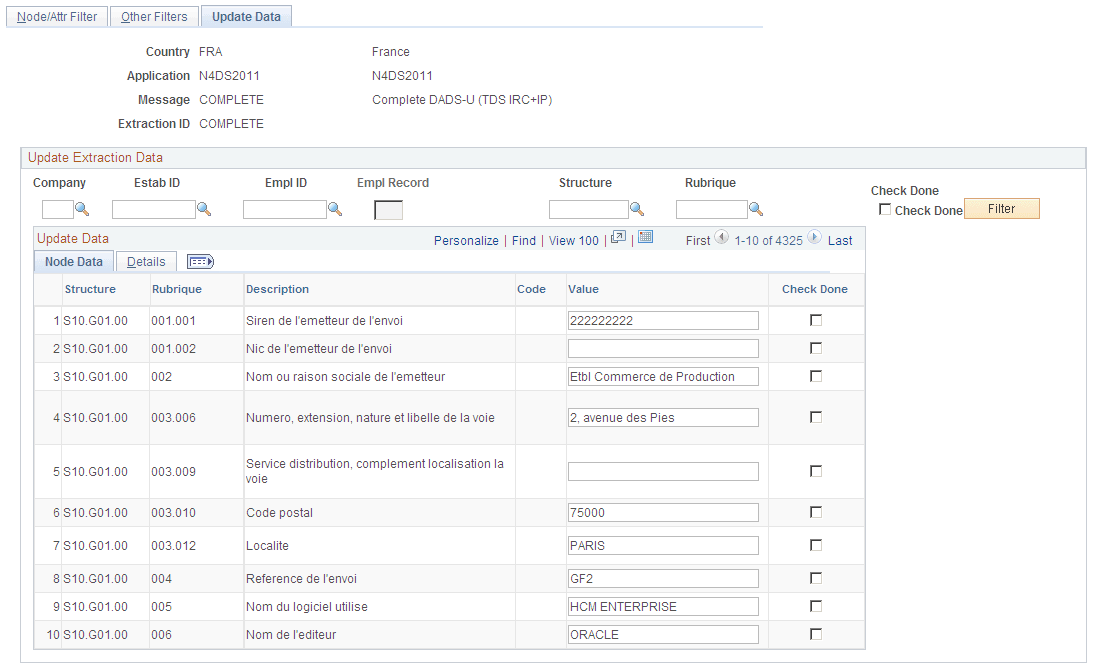Go to Last rows link
This screenshot has width=1095, height=670.
[840, 240]
